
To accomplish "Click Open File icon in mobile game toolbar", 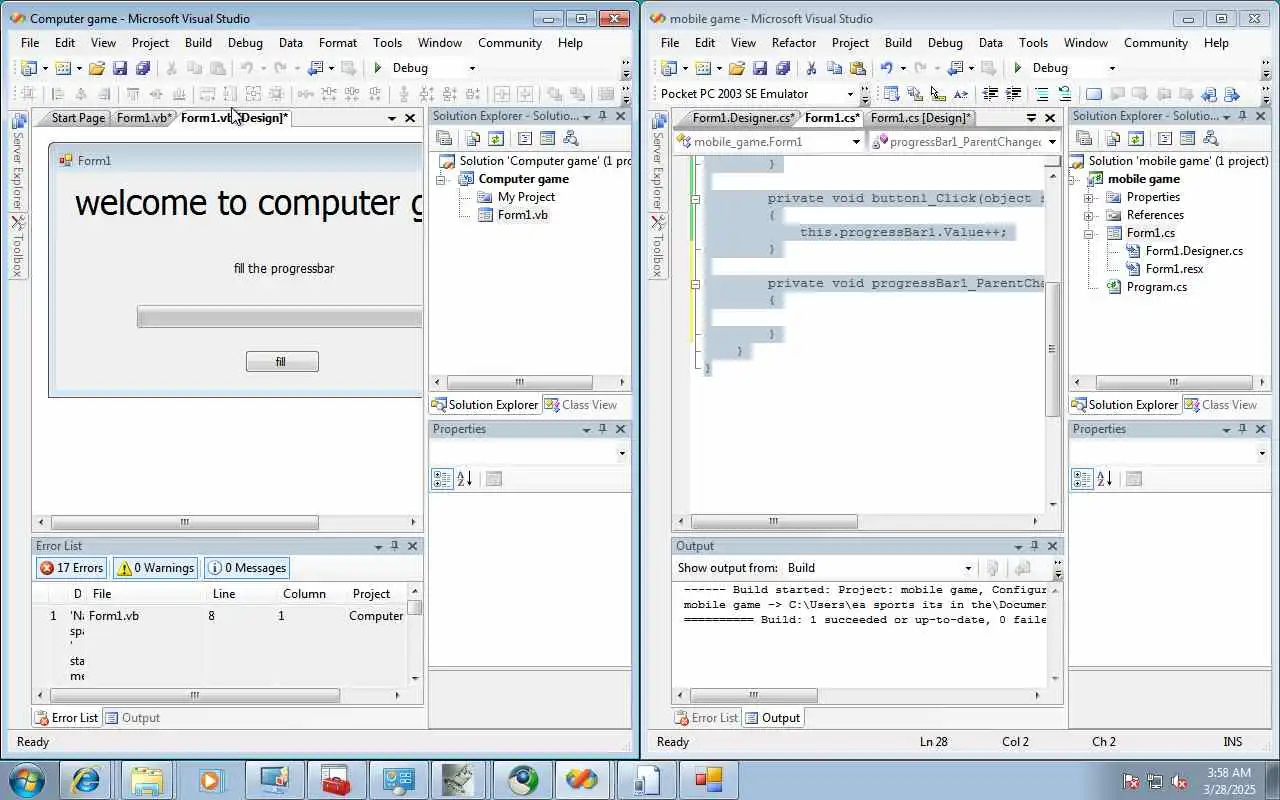I will [736, 68].
